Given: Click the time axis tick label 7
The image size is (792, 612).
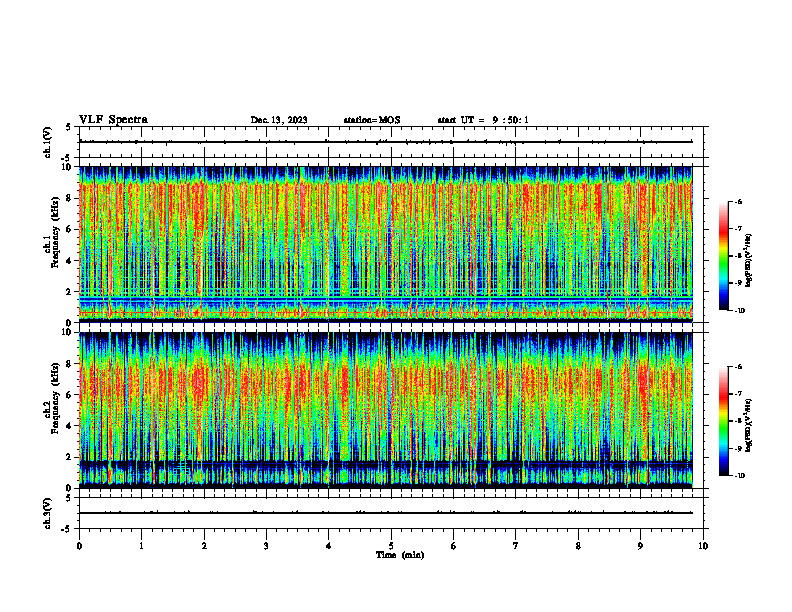Looking at the screenshot, I should point(516,546).
